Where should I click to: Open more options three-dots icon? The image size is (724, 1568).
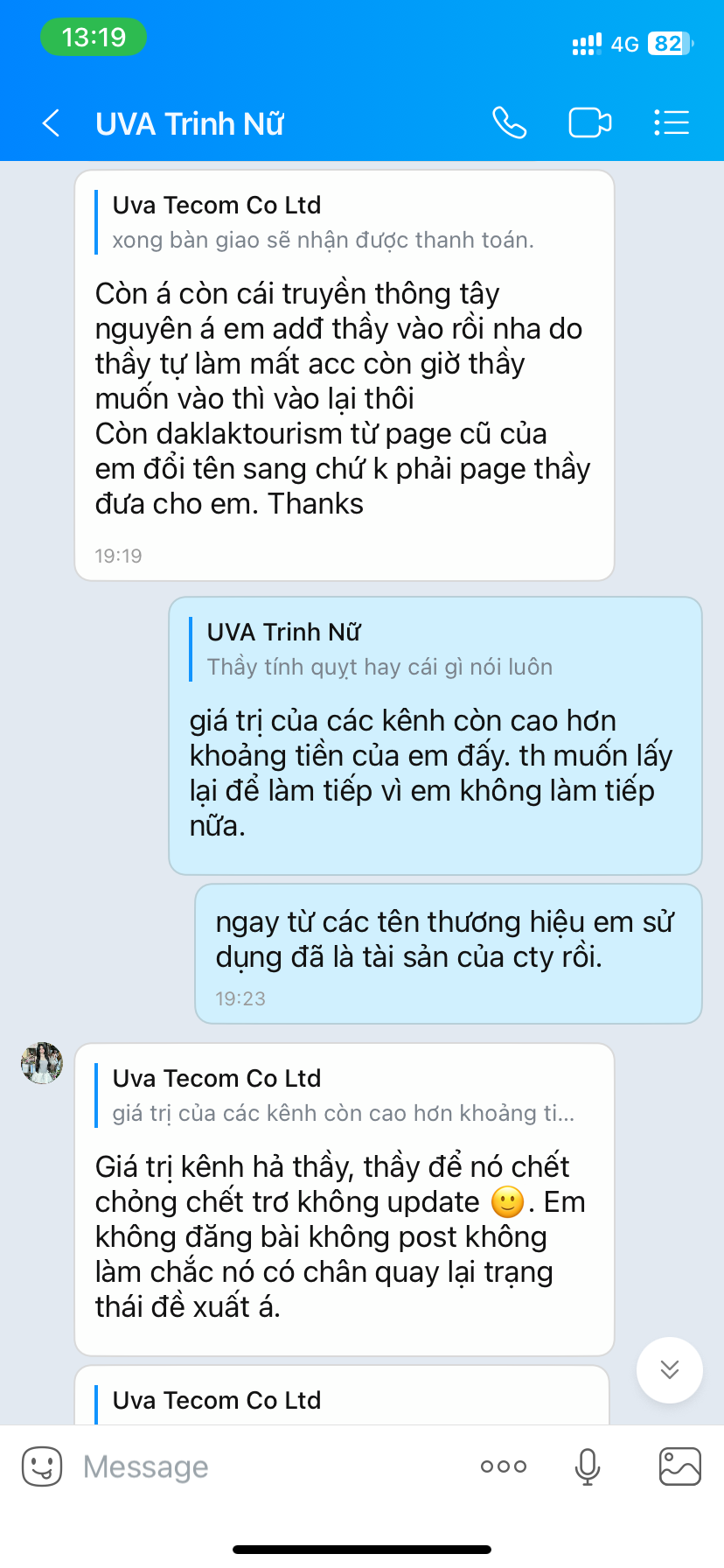[504, 1466]
